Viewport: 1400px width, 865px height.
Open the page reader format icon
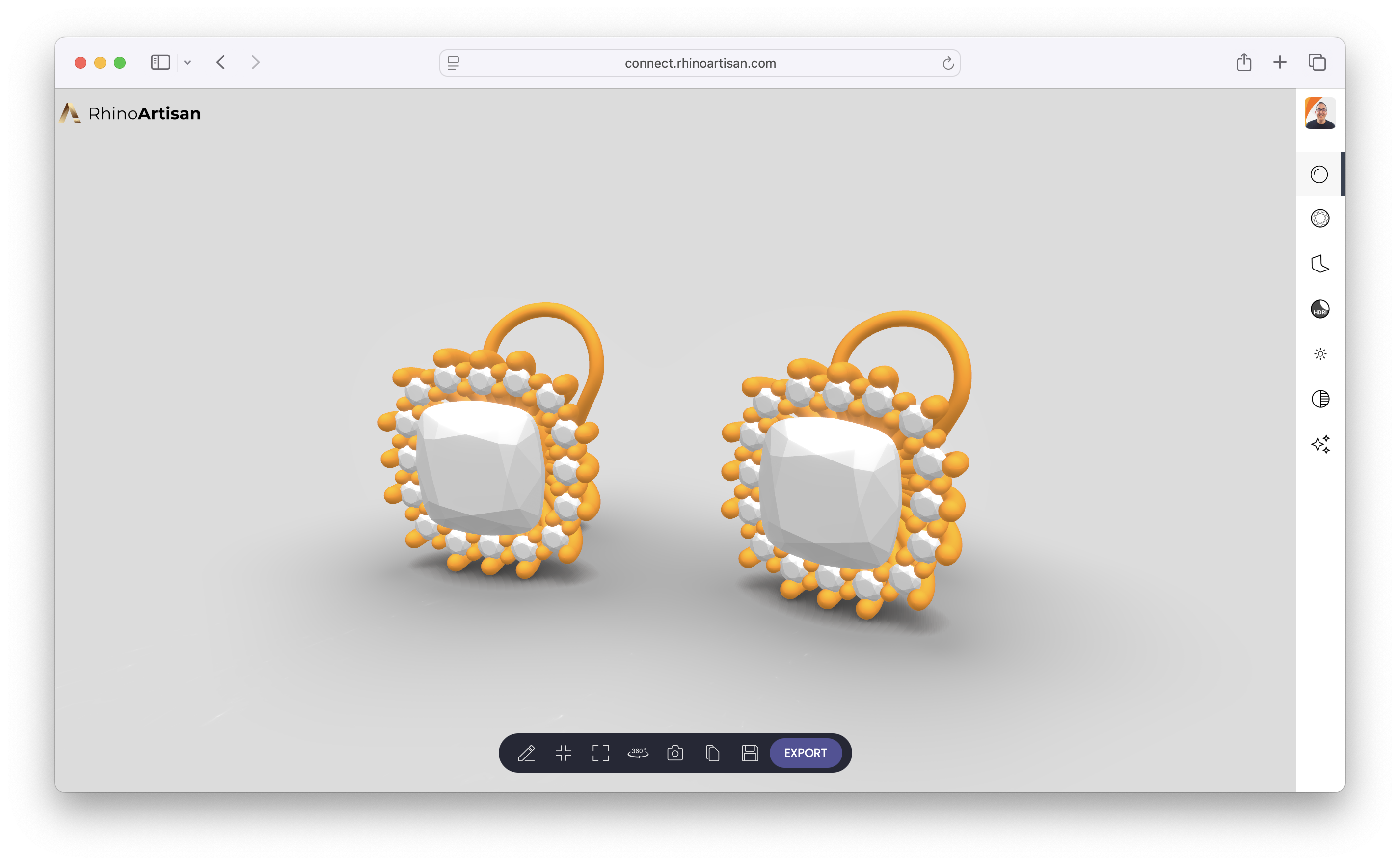453,63
